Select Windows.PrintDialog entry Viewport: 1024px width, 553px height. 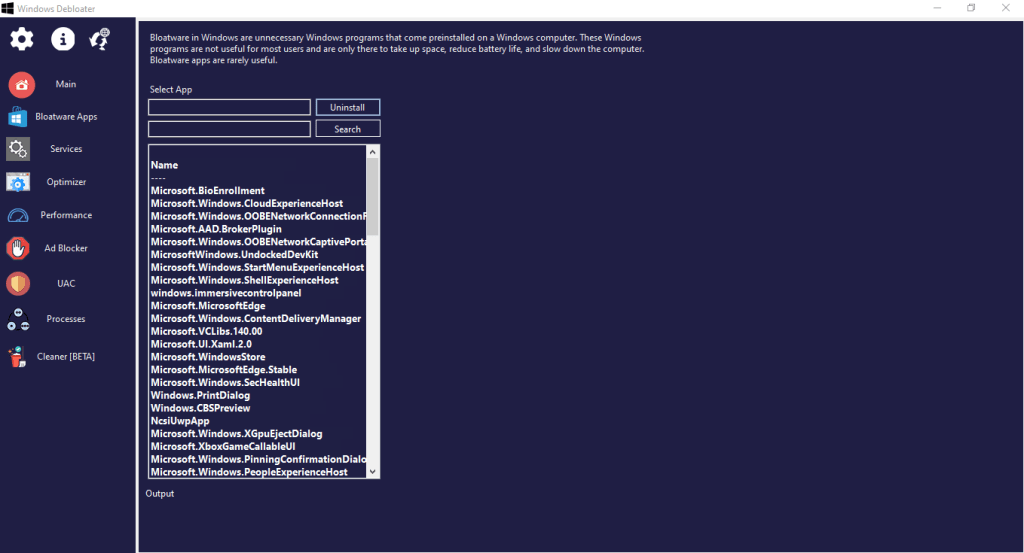(200, 396)
